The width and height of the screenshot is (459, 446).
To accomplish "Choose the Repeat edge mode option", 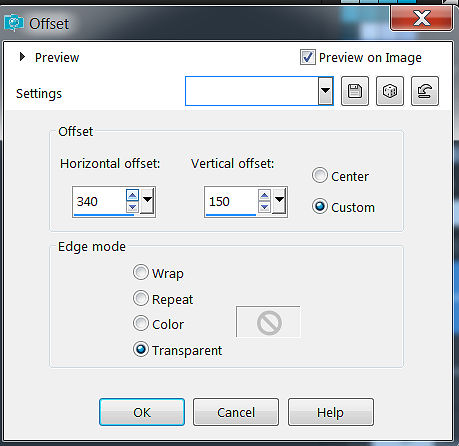I will pyautogui.click(x=141, y=298).
